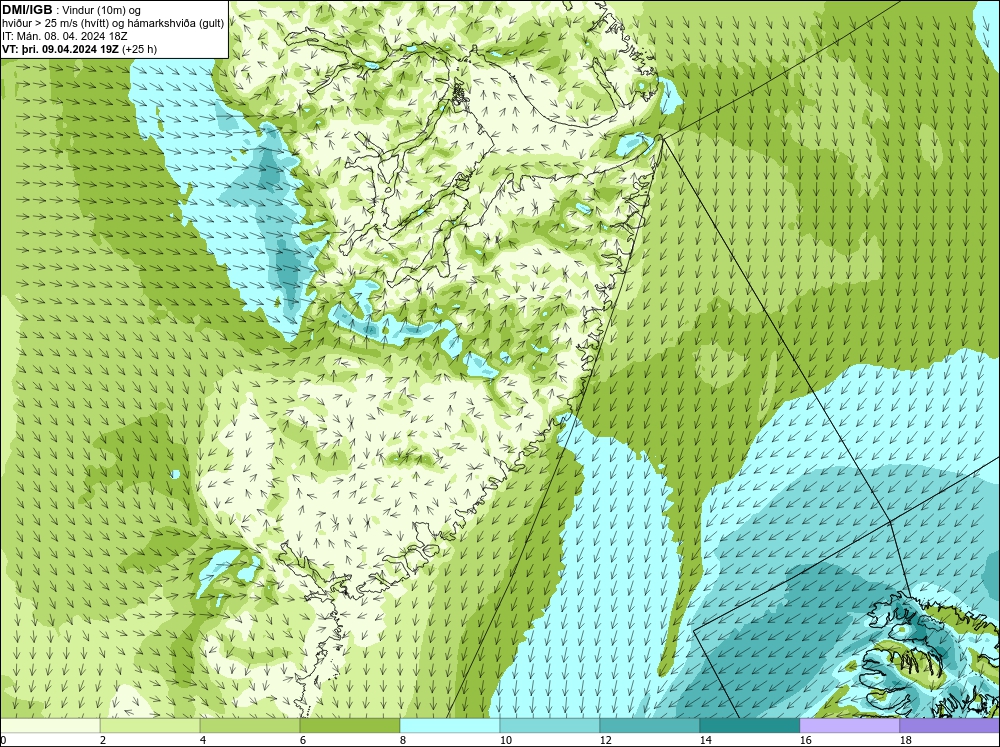Viewport: 1000px width, 747px height.
Task: Click the legend scale label 8
Action: click(404, 740)
